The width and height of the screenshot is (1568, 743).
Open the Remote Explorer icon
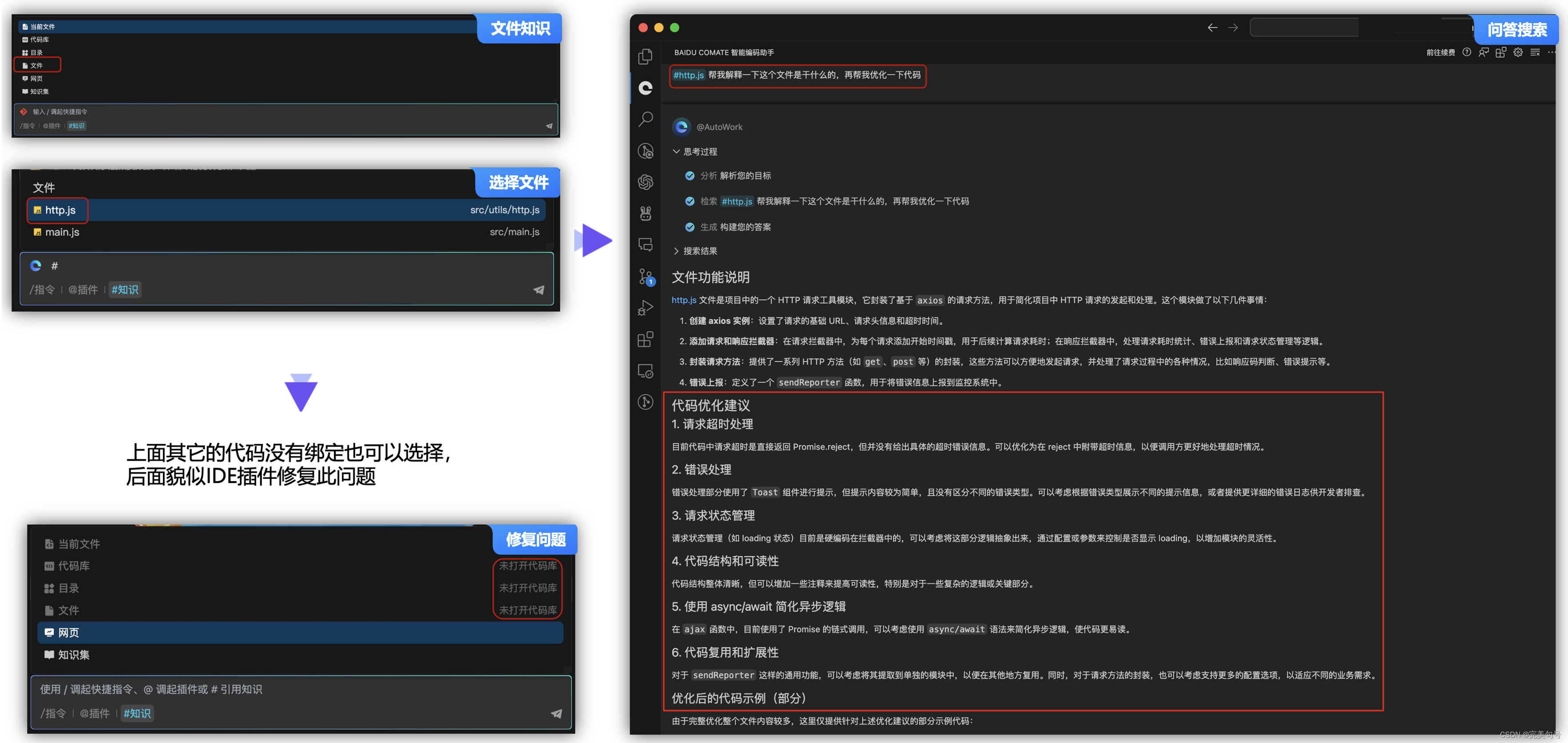click(645, 371)
